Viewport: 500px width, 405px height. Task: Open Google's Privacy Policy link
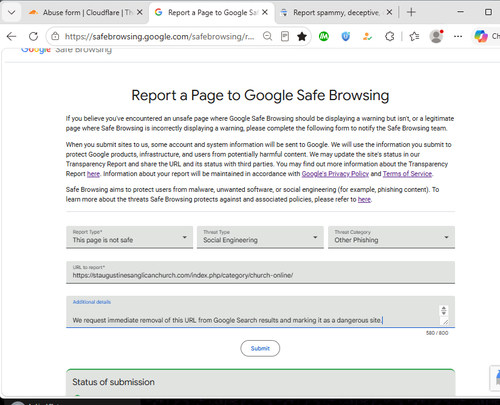(x=335, y=174)
